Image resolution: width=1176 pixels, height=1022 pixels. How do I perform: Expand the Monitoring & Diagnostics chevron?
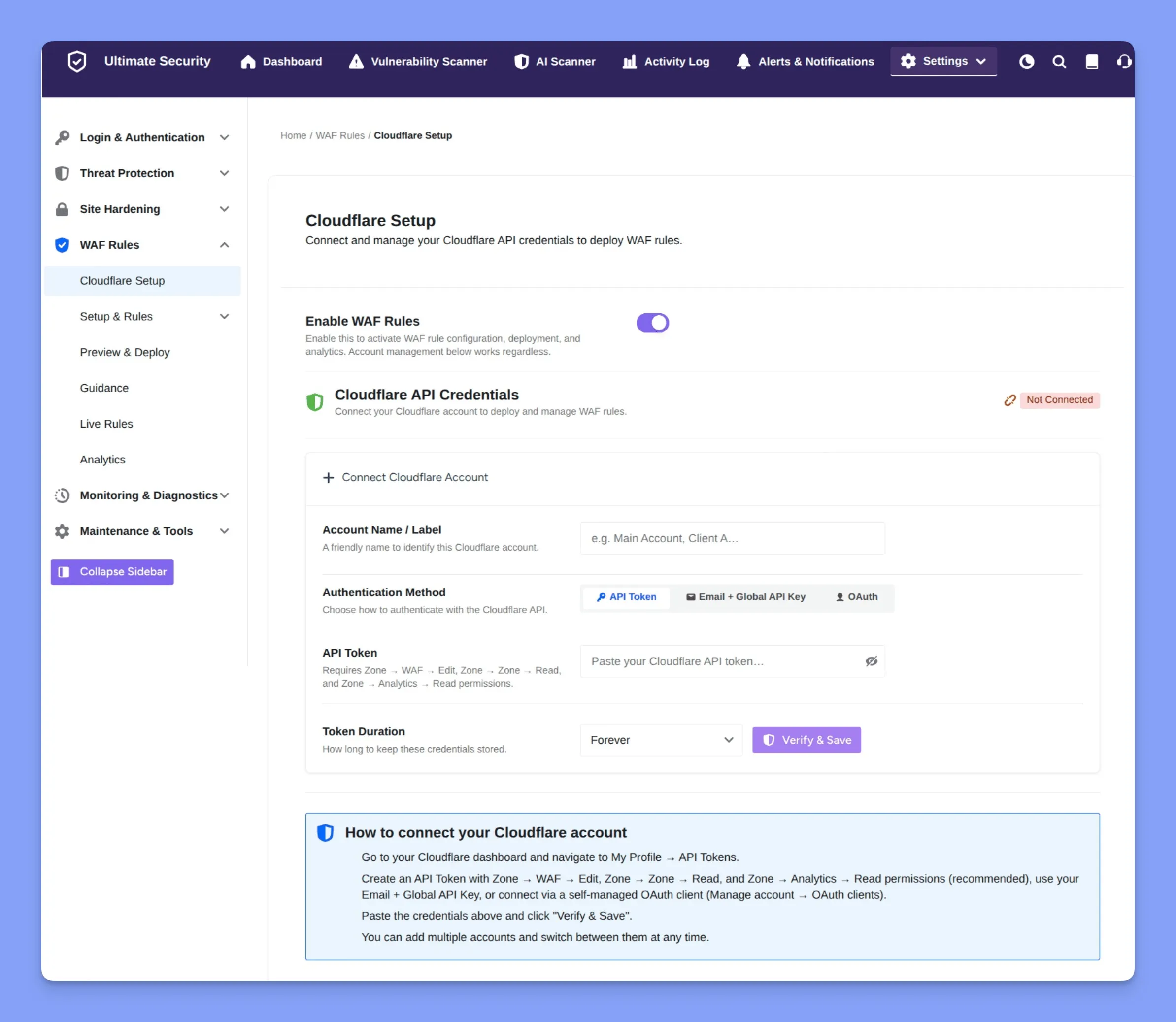point(225,495)
